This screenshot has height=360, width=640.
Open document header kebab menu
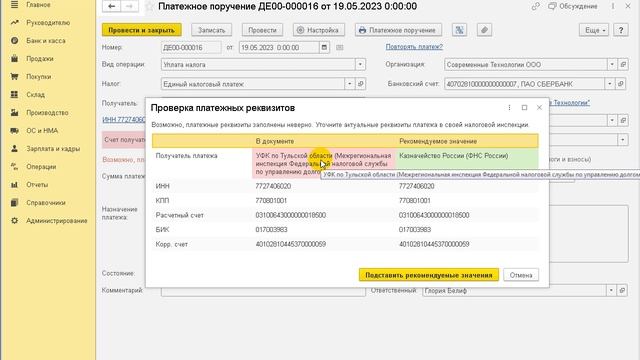tap(613, 6)
